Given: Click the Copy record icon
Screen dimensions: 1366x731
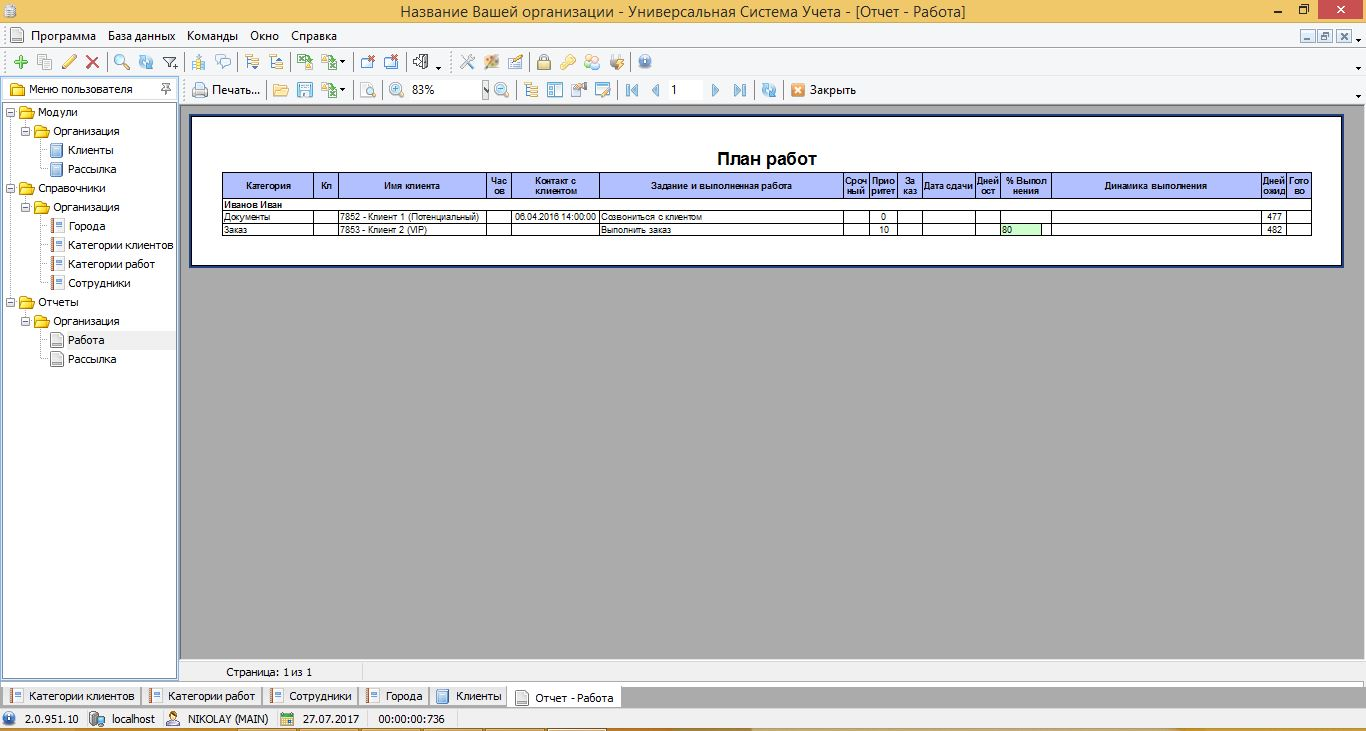Looking at the screenshot, I should (x=44, y=62).
